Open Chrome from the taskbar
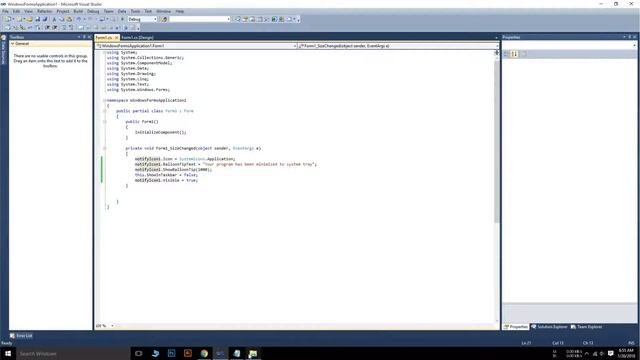 (x=204, y=353)
